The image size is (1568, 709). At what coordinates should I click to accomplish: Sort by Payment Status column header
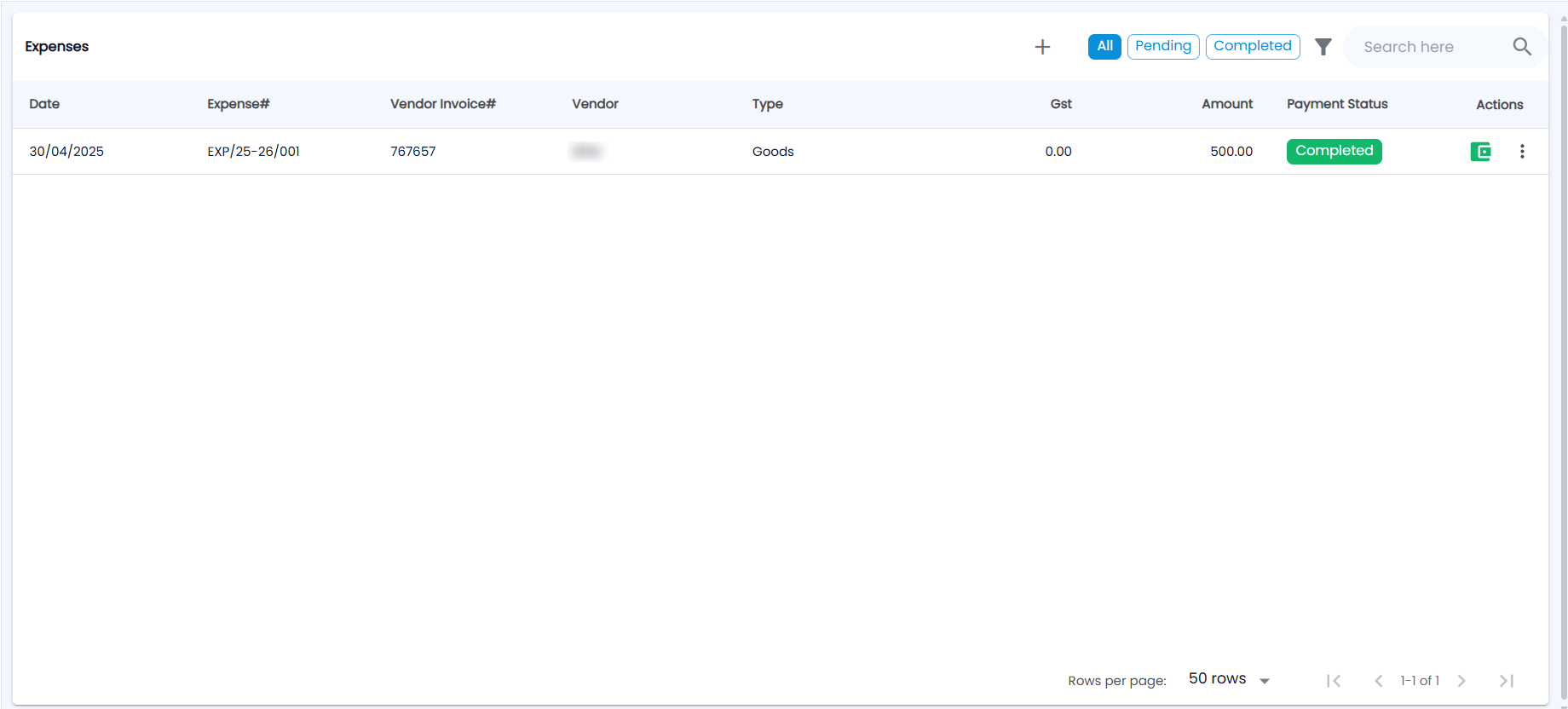pos(1337,104)
